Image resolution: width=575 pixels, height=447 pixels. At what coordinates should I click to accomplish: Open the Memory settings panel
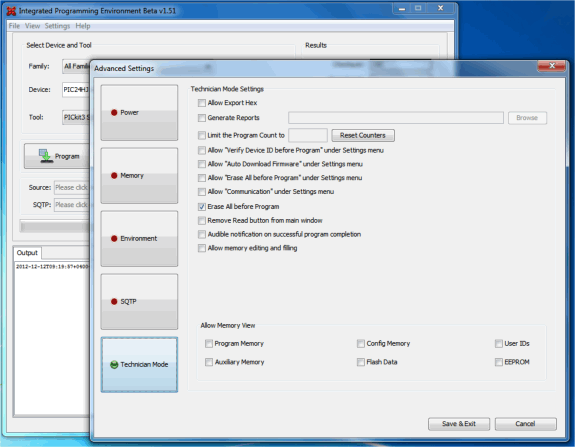(x=139, y=176)
